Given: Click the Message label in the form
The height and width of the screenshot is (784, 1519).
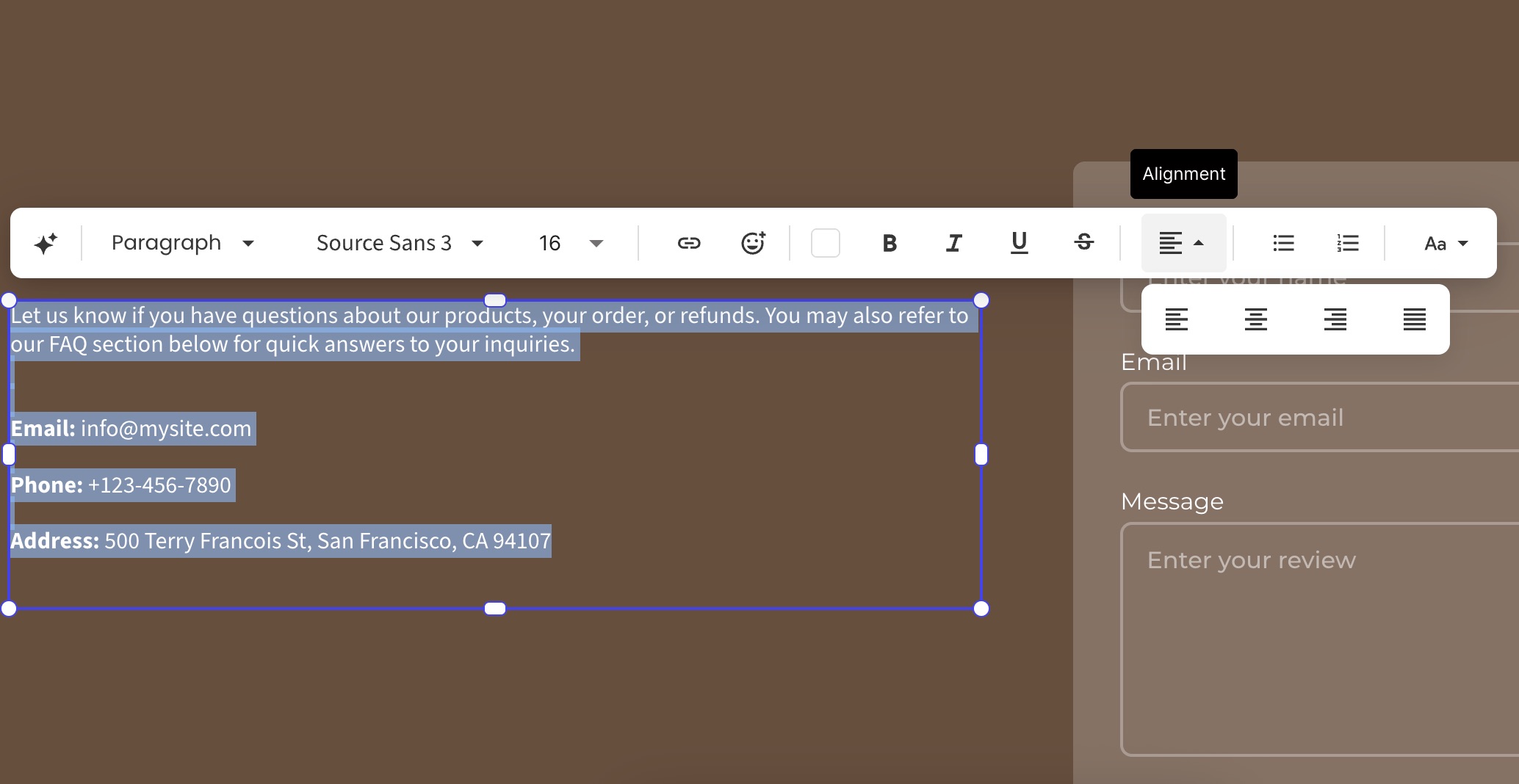Looking at the screenshot, I should [1172, 501].
